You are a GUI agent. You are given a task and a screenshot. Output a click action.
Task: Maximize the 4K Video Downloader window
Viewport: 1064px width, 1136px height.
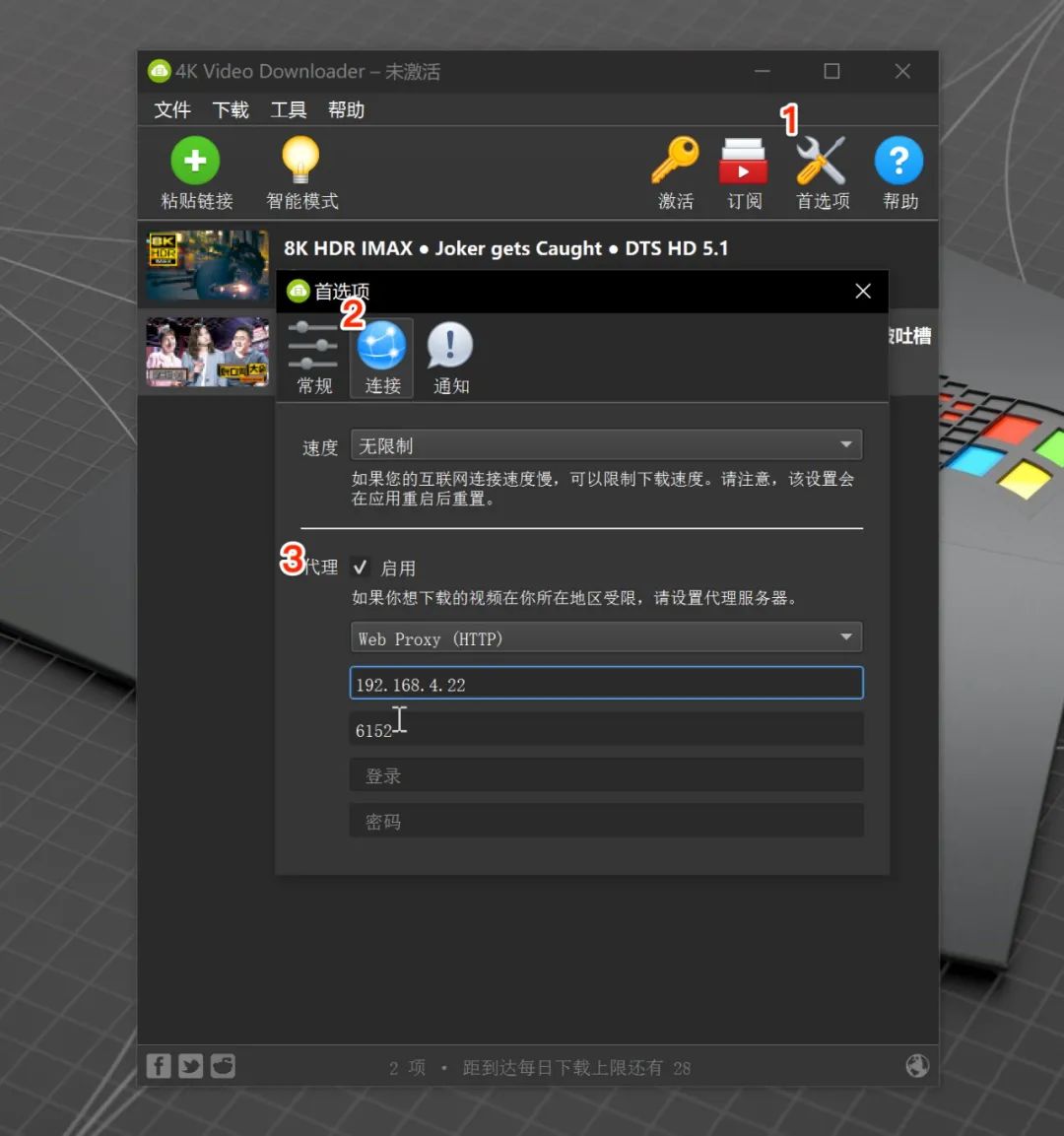[831, 71]
